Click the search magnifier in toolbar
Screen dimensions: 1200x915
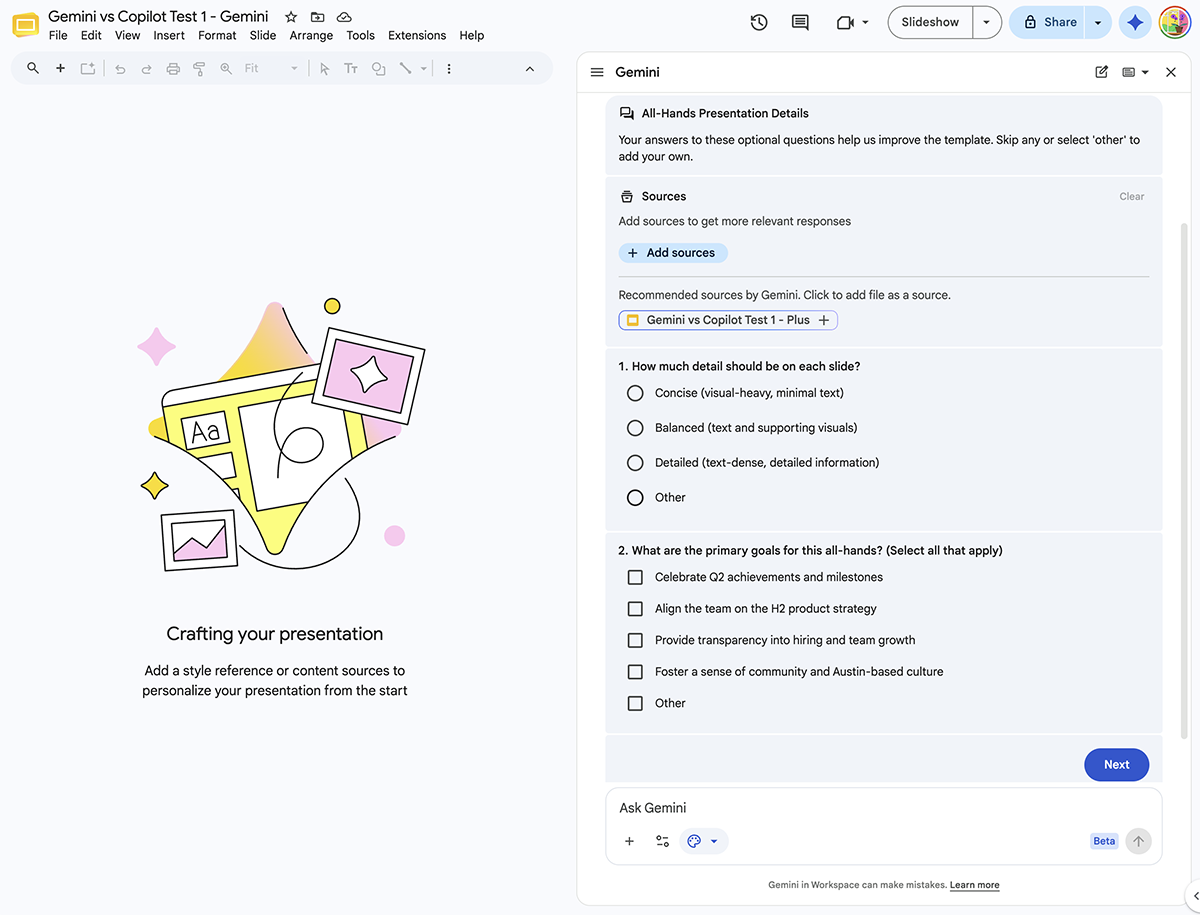(33, 68)
